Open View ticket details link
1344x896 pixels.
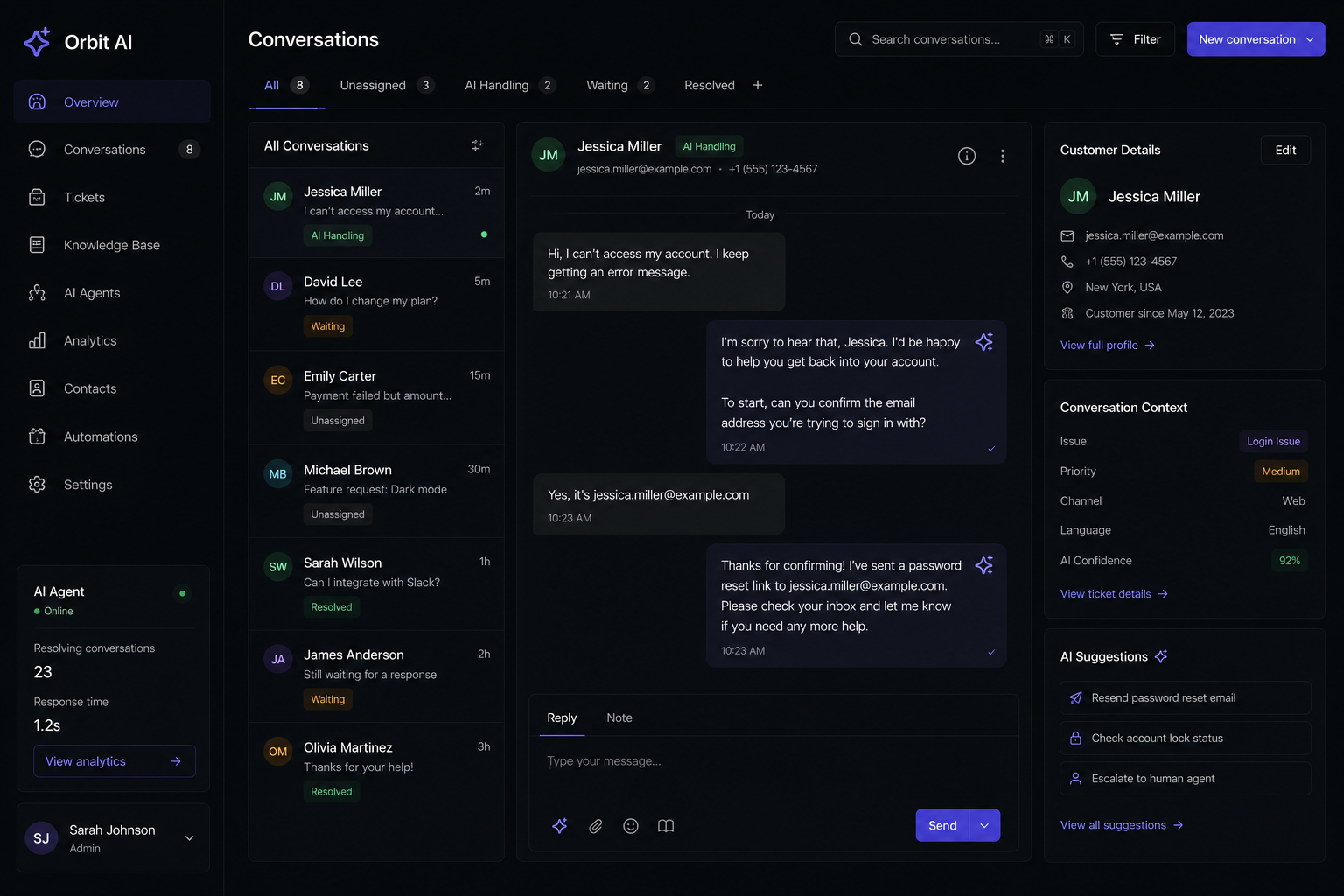[x=1114, y=594]
